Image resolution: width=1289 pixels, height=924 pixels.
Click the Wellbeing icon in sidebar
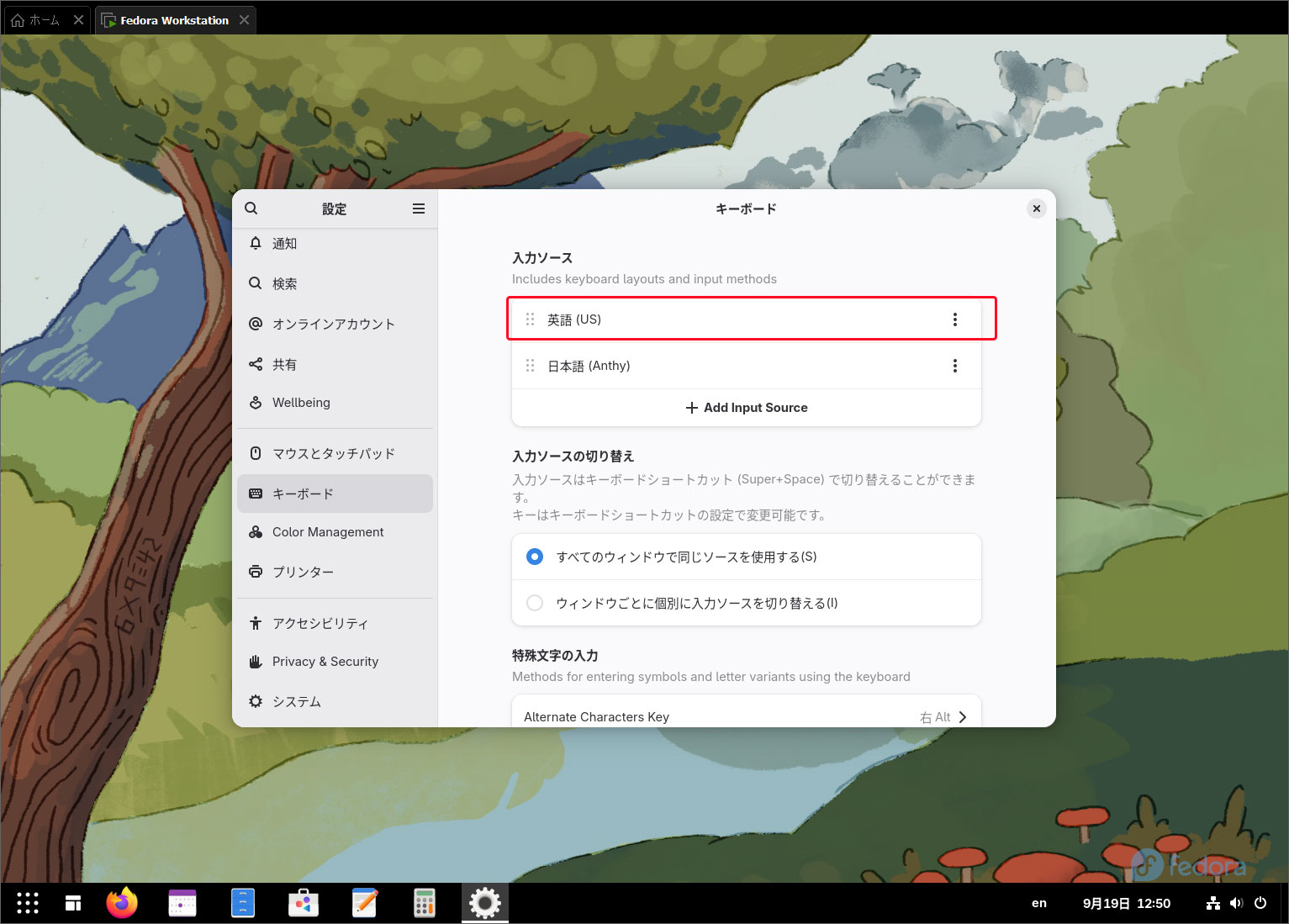click(256, 403)
